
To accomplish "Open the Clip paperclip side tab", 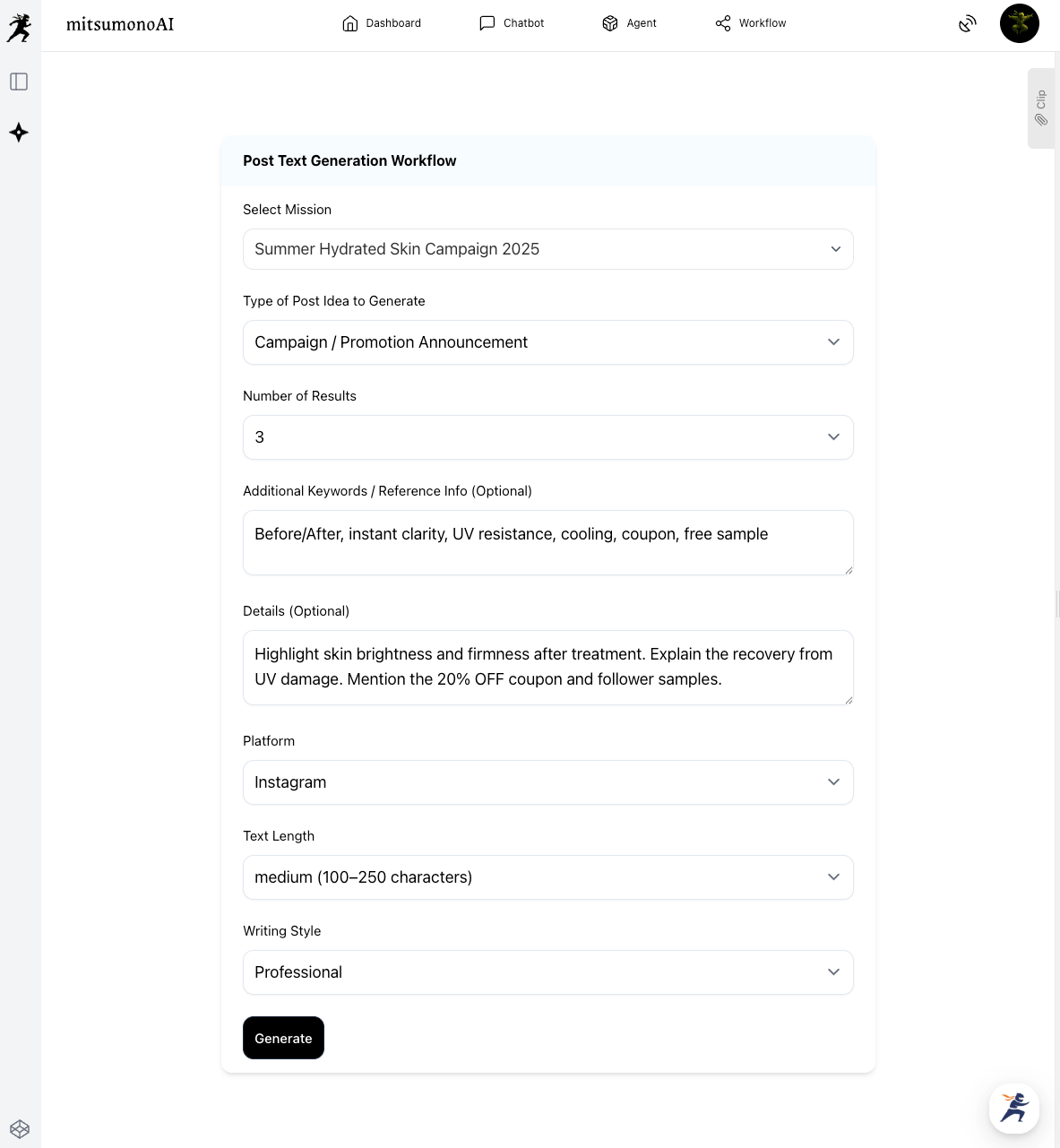I will tap(1040, 108).
